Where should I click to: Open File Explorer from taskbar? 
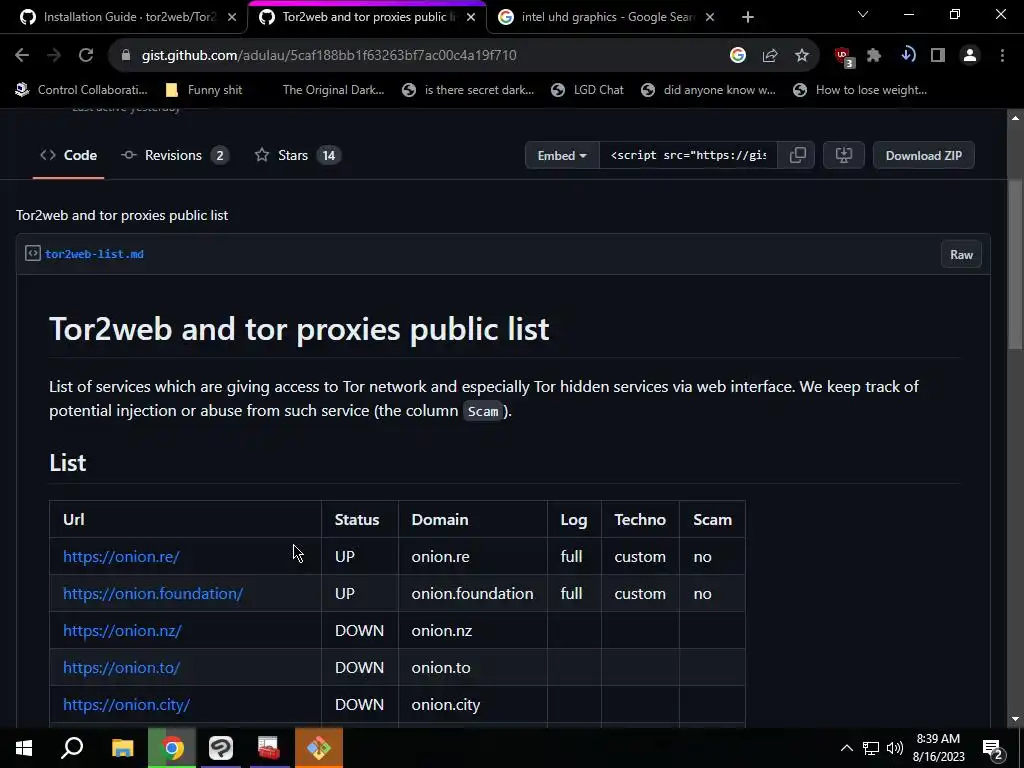(122, 748)
